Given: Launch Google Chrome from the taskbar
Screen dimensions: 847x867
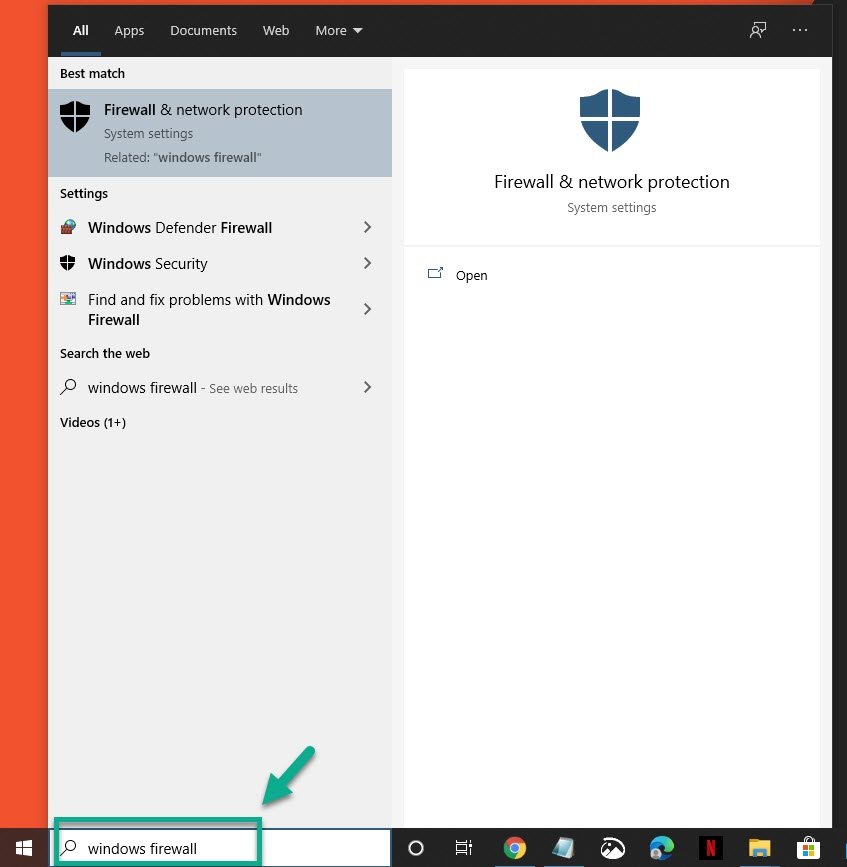Looking at the screenshot, I should [x=515, y=848].
